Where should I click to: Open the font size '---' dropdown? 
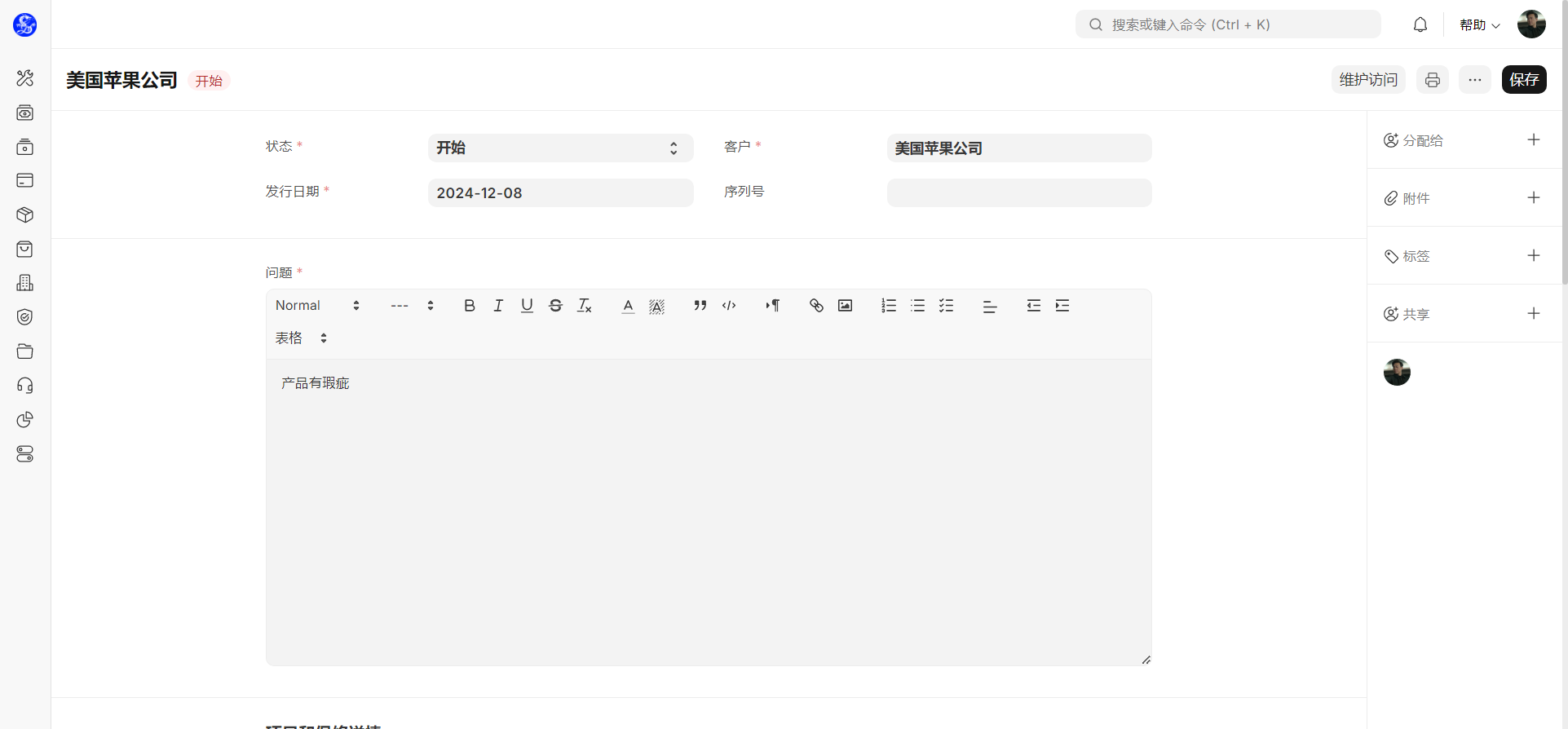point(413,306)
